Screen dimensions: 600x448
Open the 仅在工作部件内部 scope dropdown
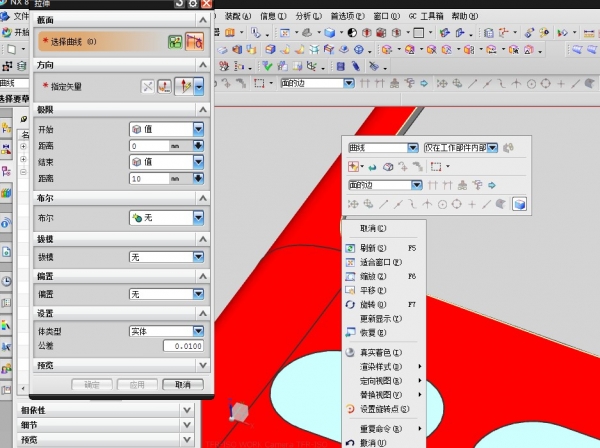[x=461, y=148]
